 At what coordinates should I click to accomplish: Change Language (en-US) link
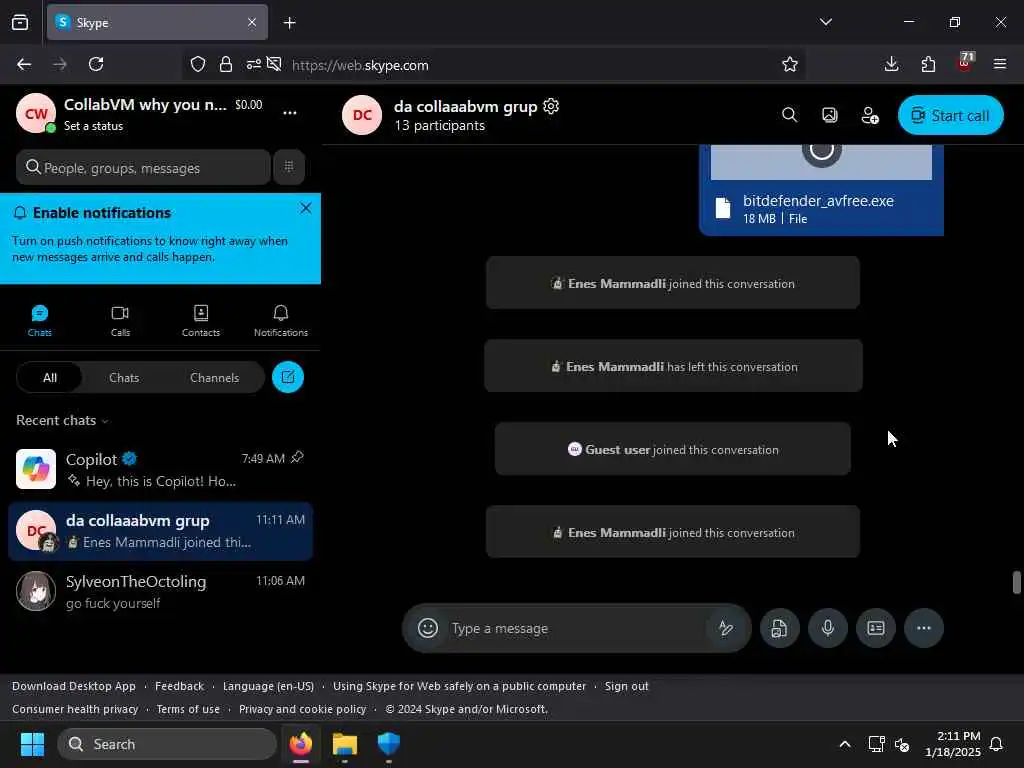pos(268,686)
